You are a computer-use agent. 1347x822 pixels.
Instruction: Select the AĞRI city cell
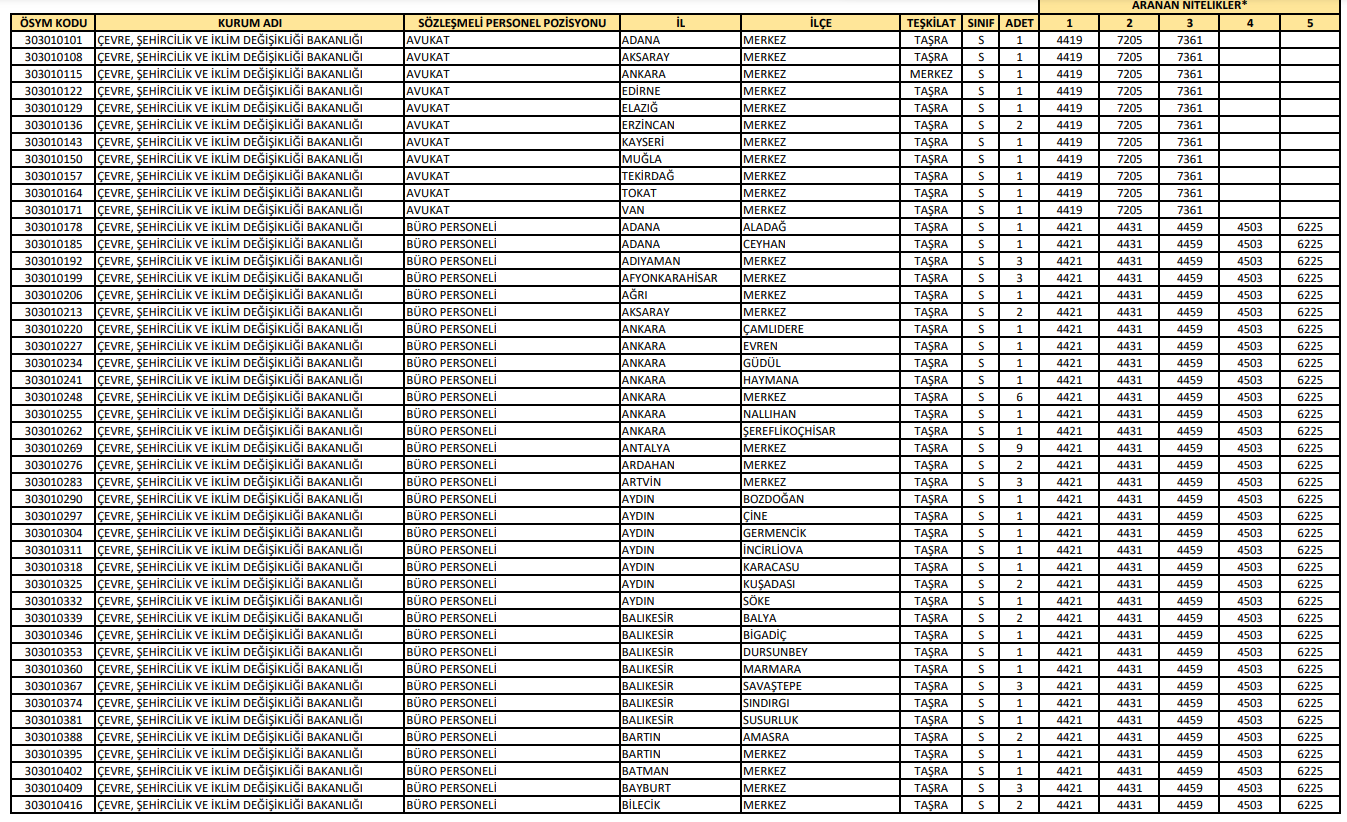[x=680, y=295]
